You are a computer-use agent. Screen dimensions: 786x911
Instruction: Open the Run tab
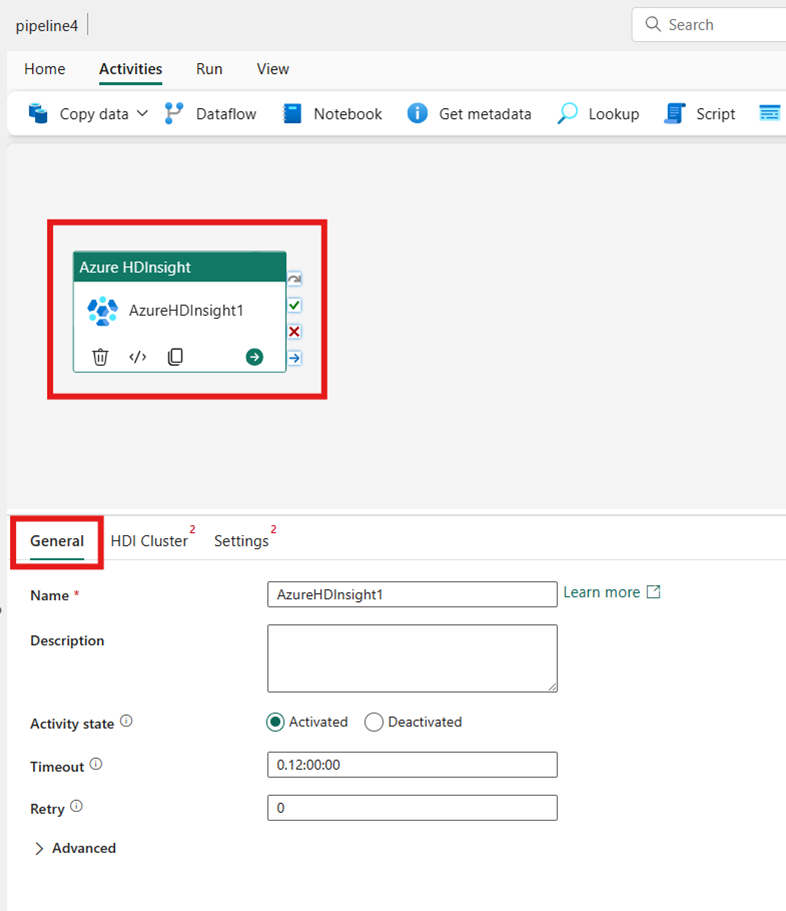[209, 69]
